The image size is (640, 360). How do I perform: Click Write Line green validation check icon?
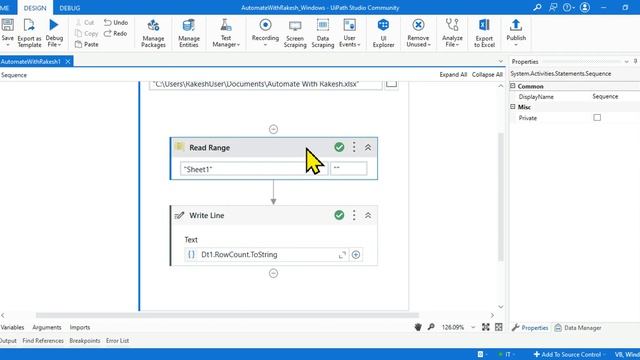coord(339,215)
